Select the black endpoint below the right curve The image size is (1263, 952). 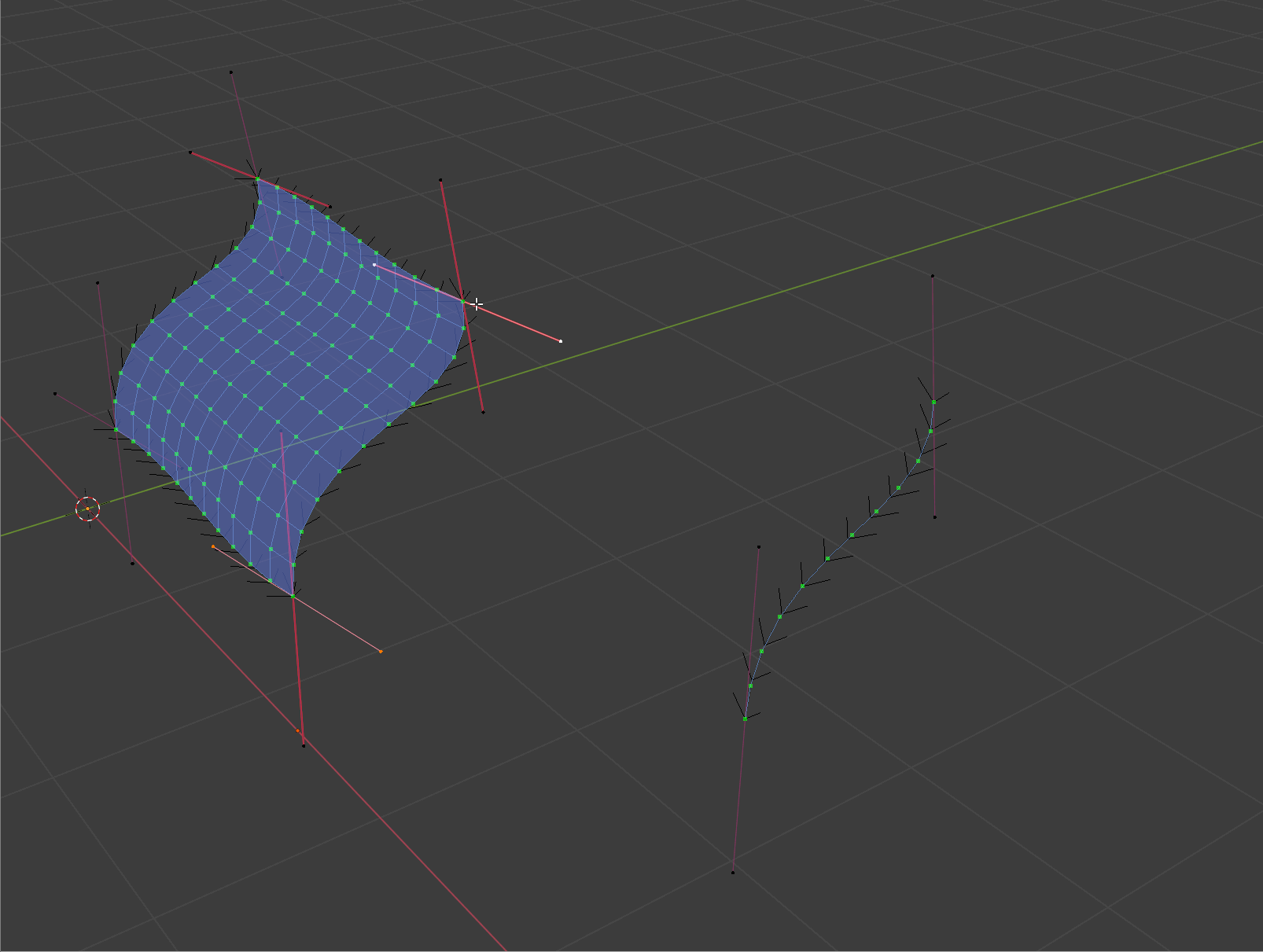coord(733,870)
